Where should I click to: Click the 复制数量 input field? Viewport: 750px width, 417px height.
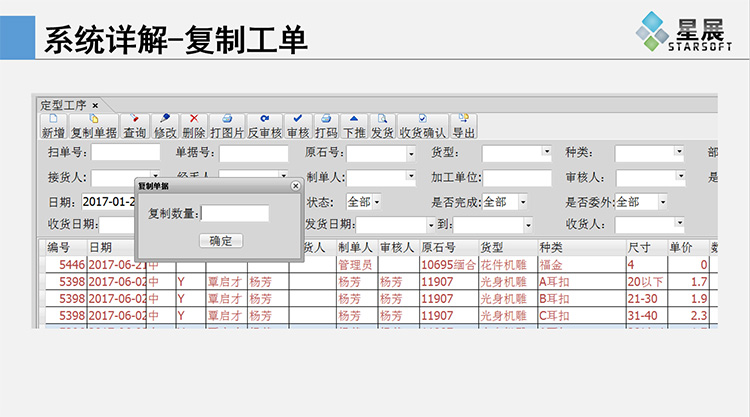[x=235, y=214]
